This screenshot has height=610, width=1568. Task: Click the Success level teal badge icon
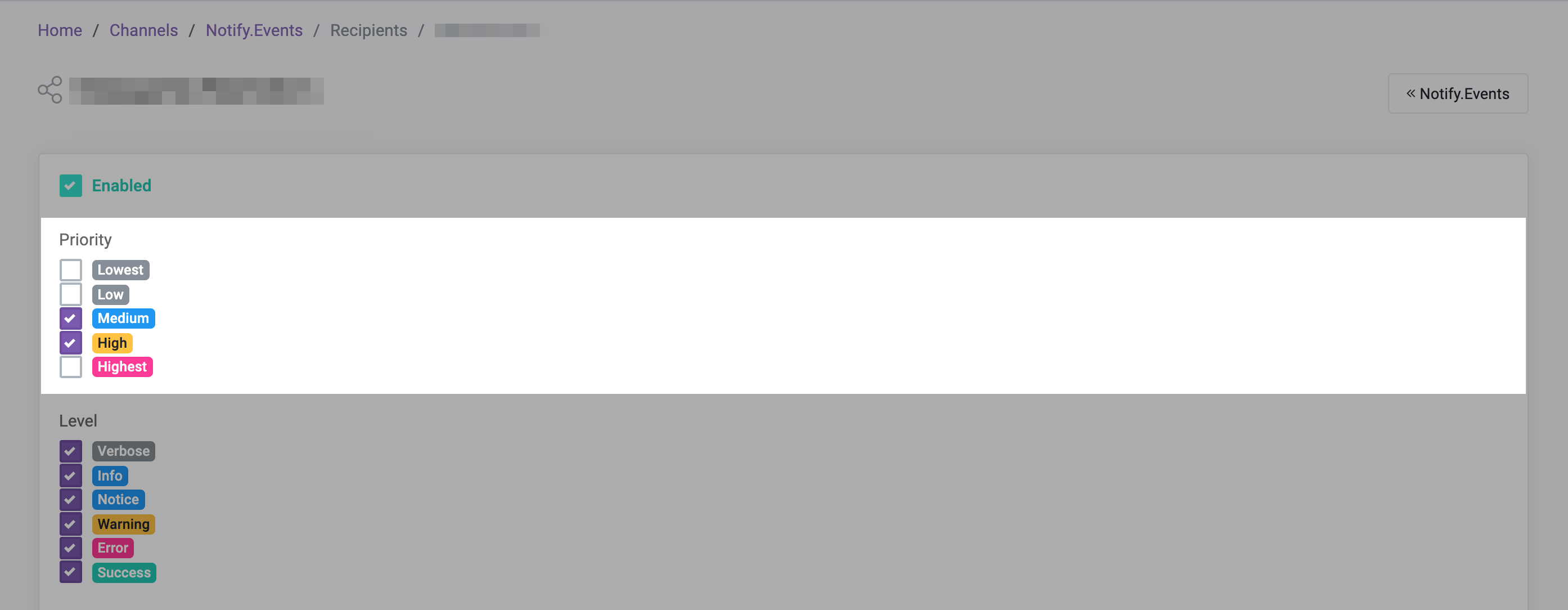coord(123,572)
